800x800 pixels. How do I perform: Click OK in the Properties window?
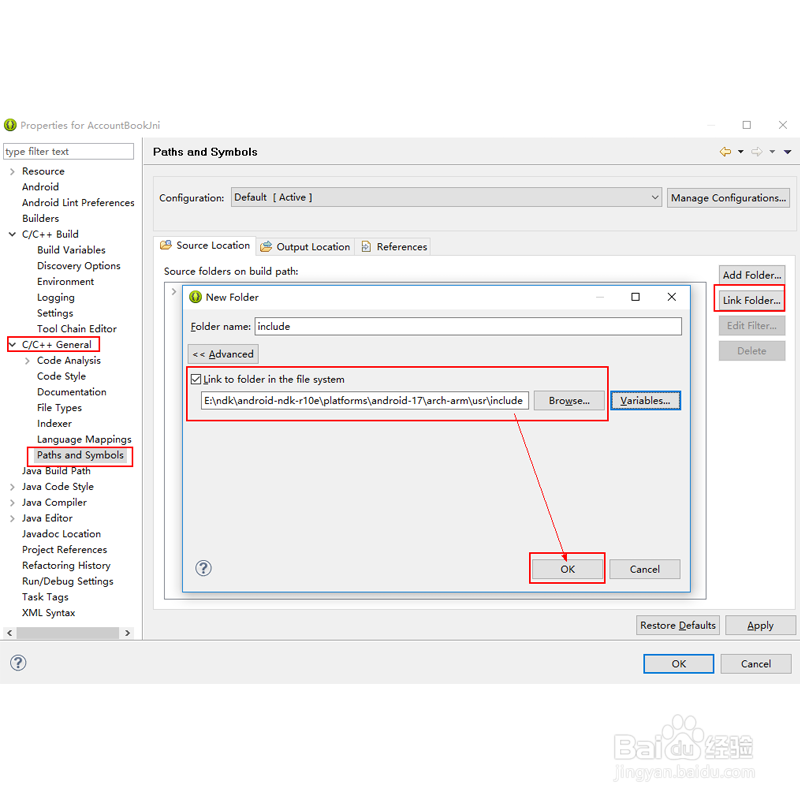click(x=678, y=664)
